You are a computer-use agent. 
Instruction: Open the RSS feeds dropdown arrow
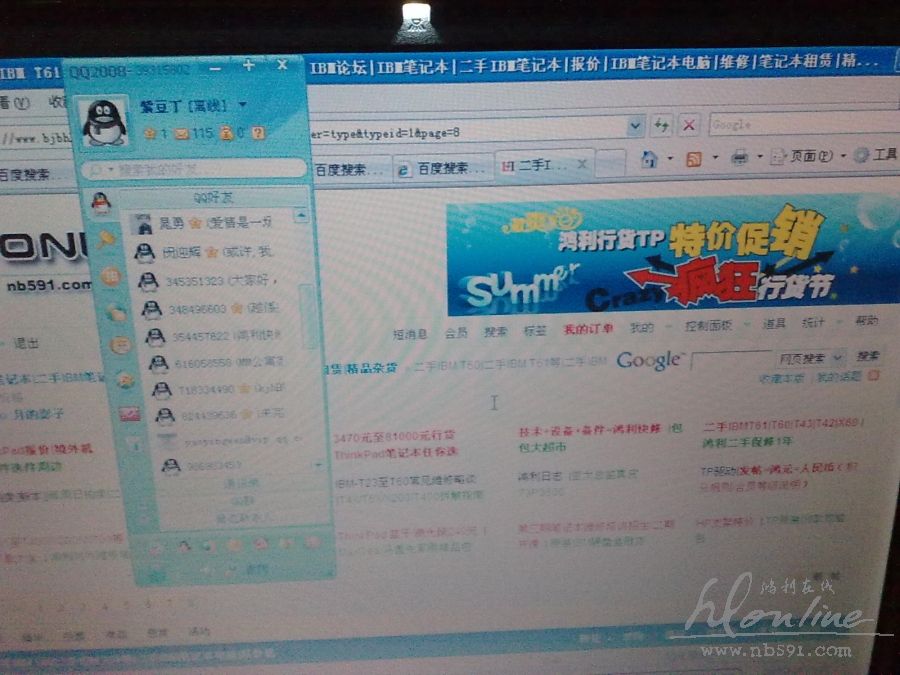point(715,157)
